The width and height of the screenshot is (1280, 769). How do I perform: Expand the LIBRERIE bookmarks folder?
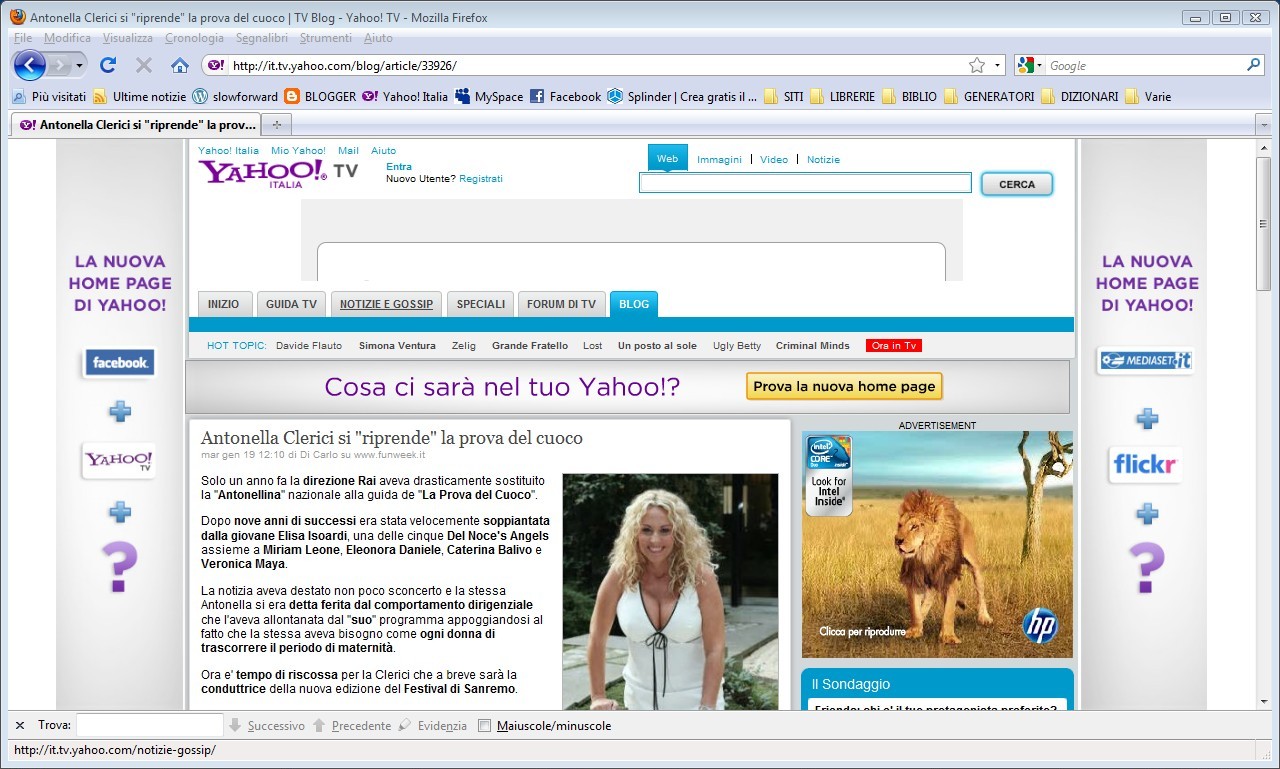842,97
